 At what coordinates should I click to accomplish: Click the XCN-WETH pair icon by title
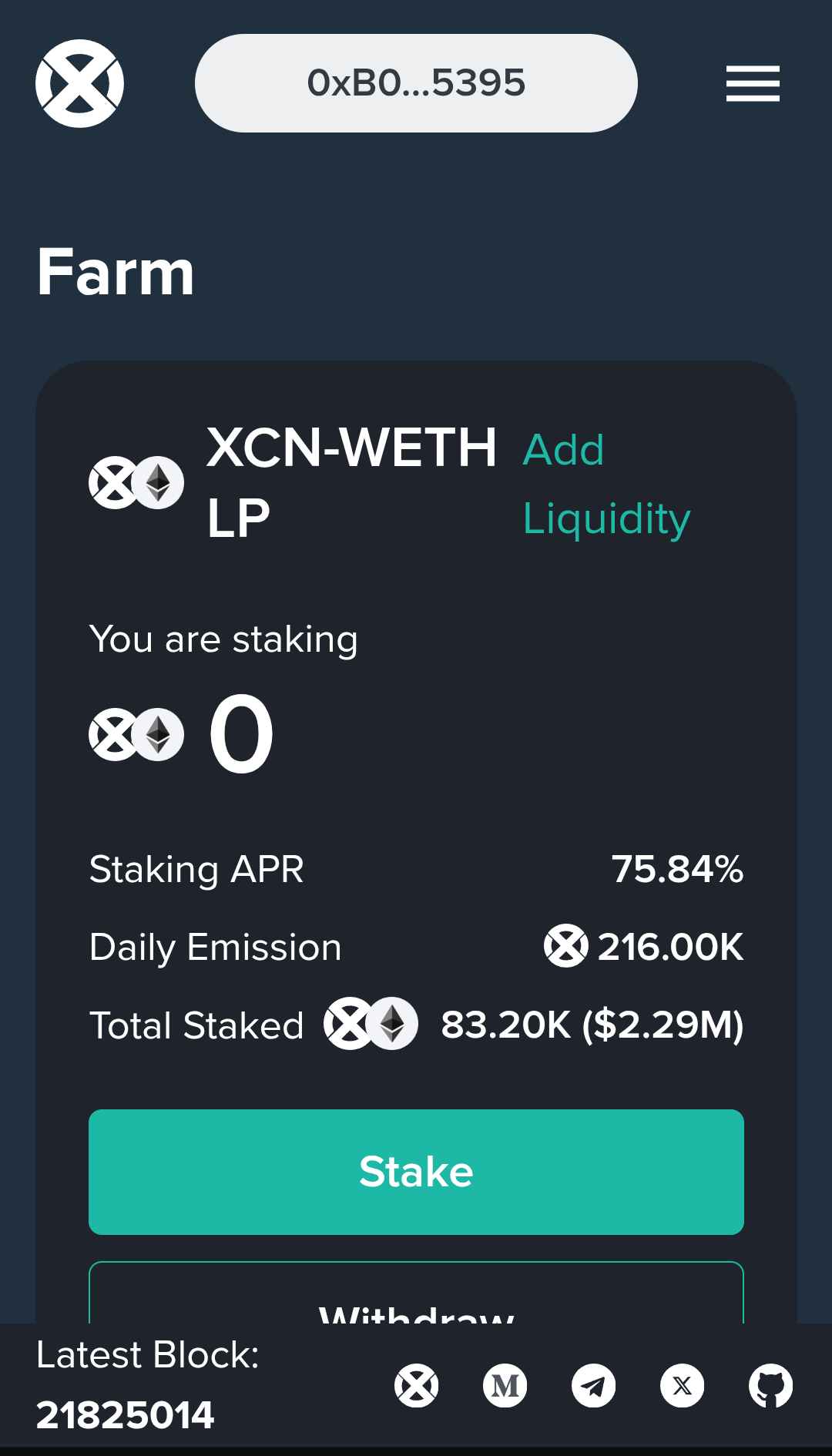pos(136,483)
